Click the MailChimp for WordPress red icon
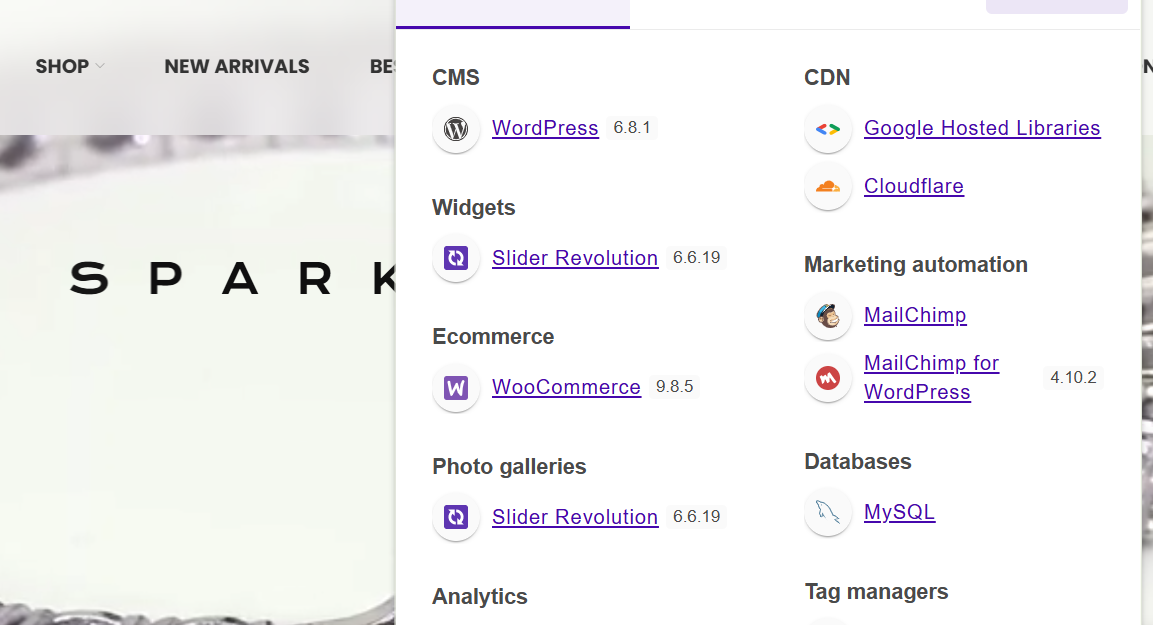Viewport: 1153px width, 625px height. tap(828, 379)
